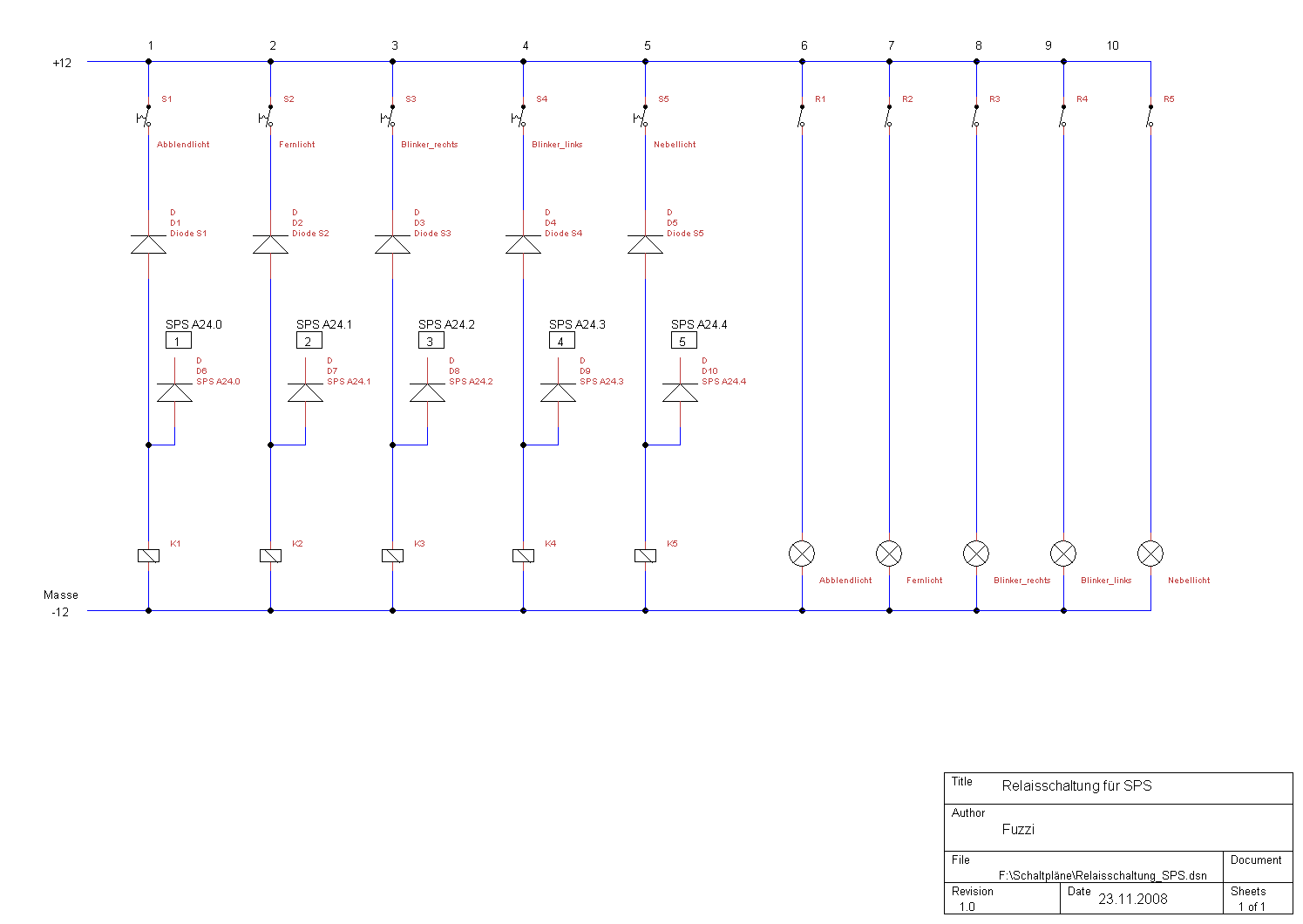Viewport: 1303px width, 924px height.
Task: Click the Nebellicht lamp symbol
Action: tap(1150, 554)
